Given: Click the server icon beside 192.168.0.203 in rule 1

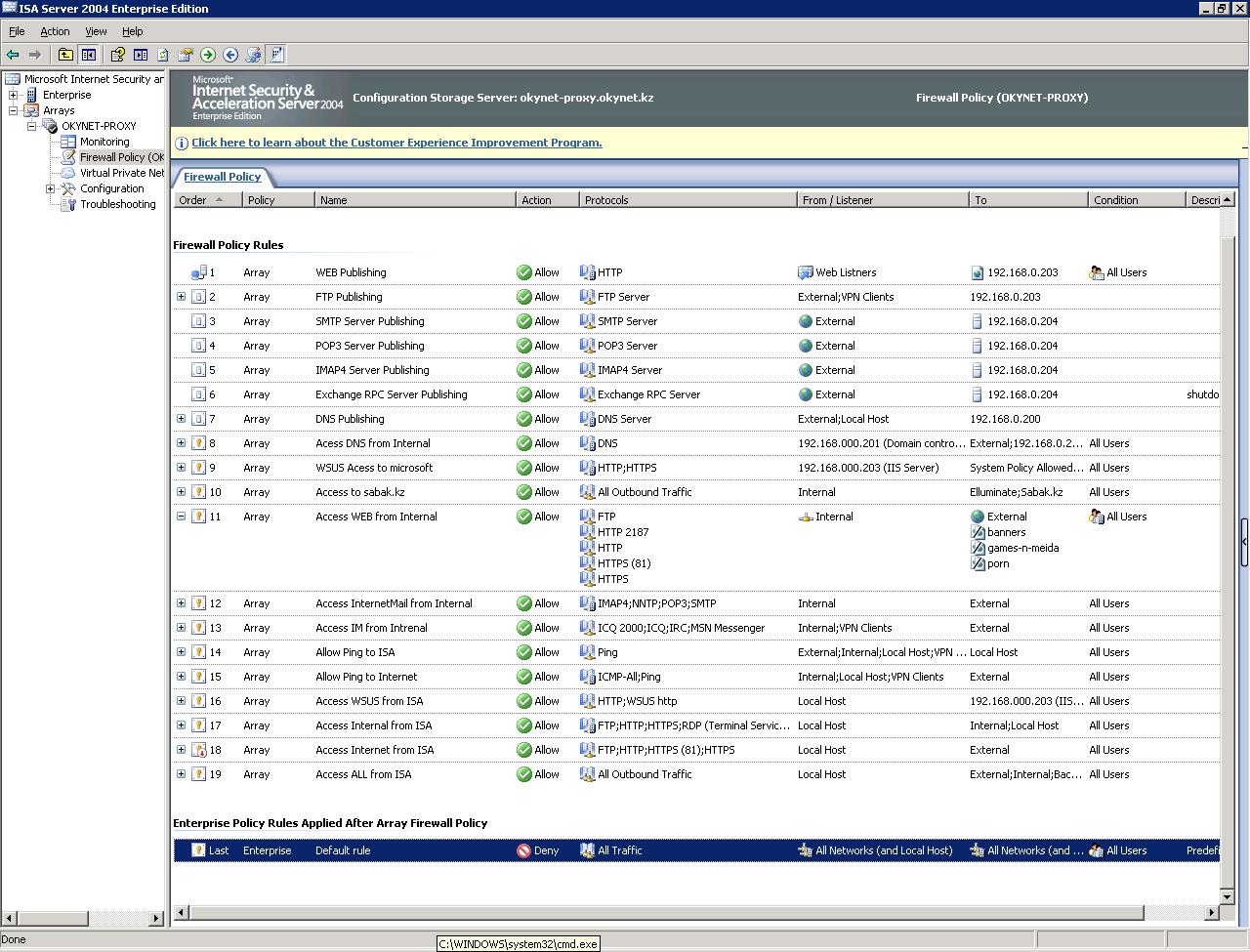Looking at the screenshot, I should [978, 272].
